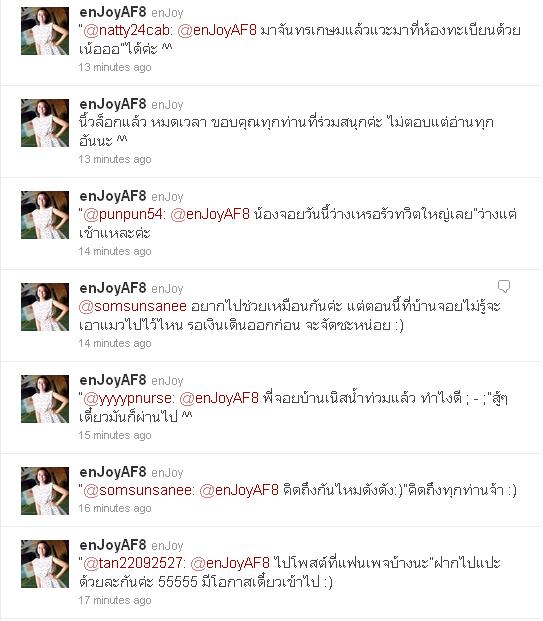Screen dimensions: 543x621
Task: Click the enJoyAF8 username on the first tweet
Action: 113,12
